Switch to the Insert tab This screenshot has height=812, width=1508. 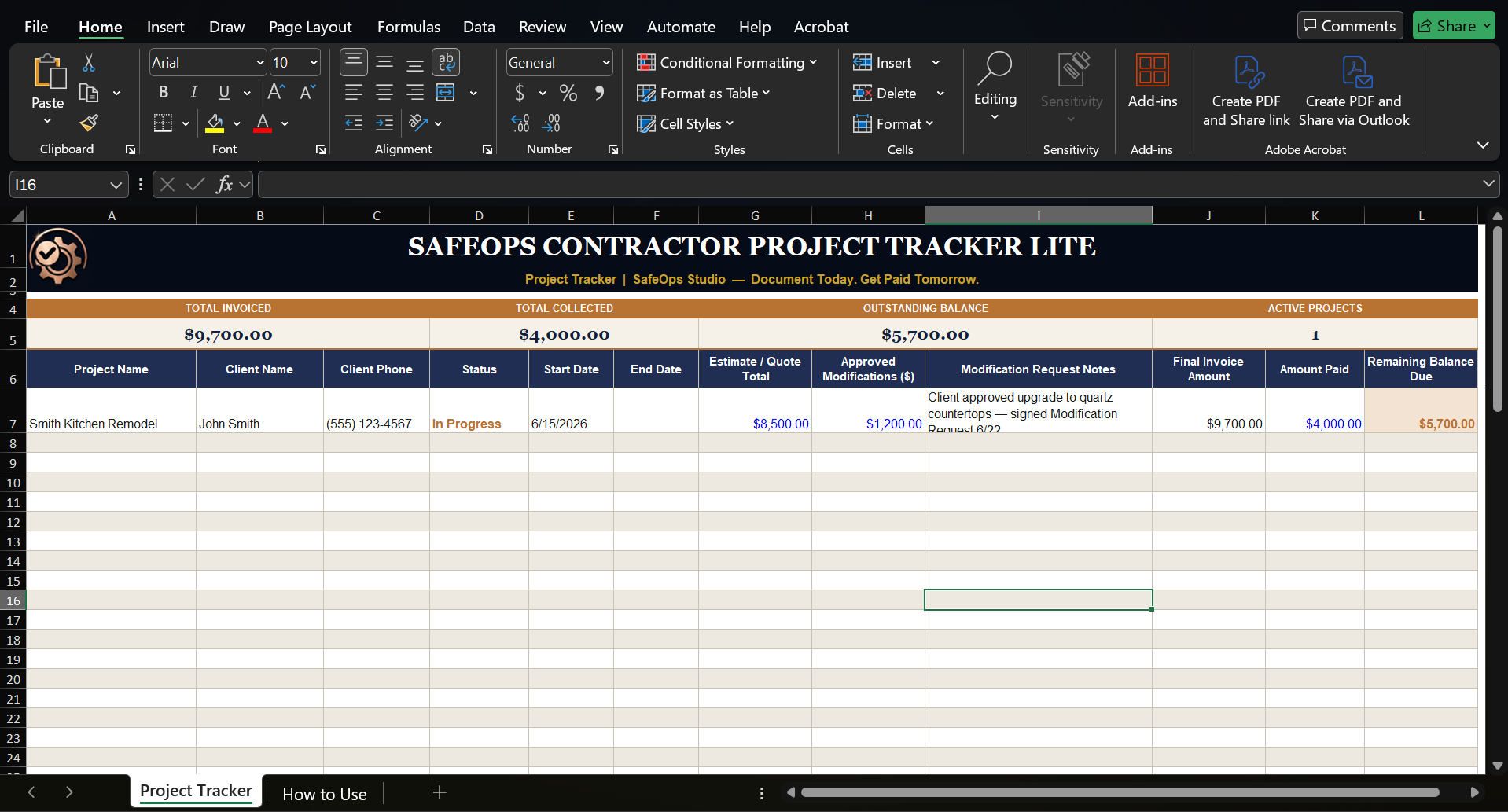165,27
